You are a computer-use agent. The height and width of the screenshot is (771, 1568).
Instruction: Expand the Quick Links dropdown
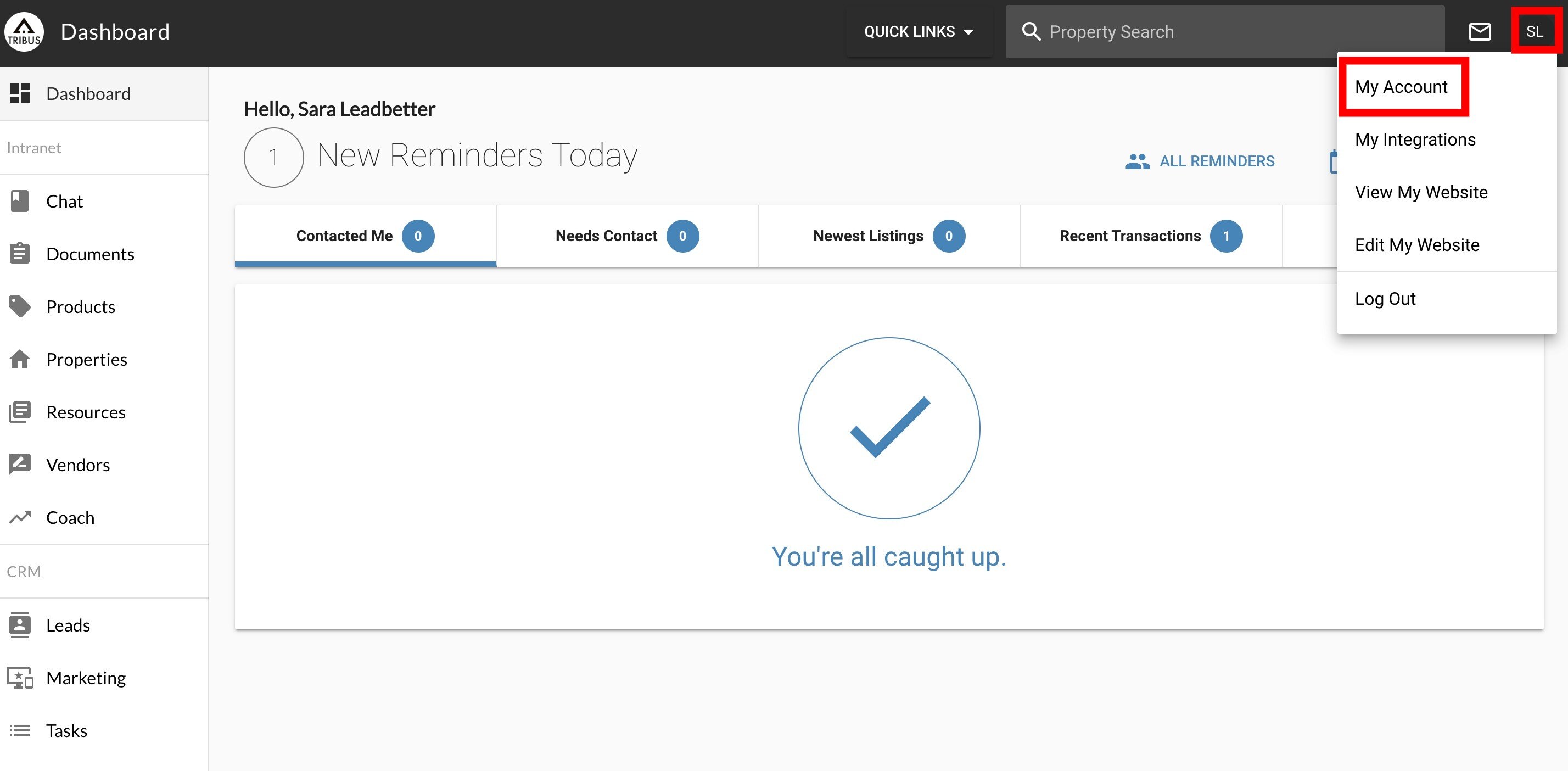coord(919,32)
